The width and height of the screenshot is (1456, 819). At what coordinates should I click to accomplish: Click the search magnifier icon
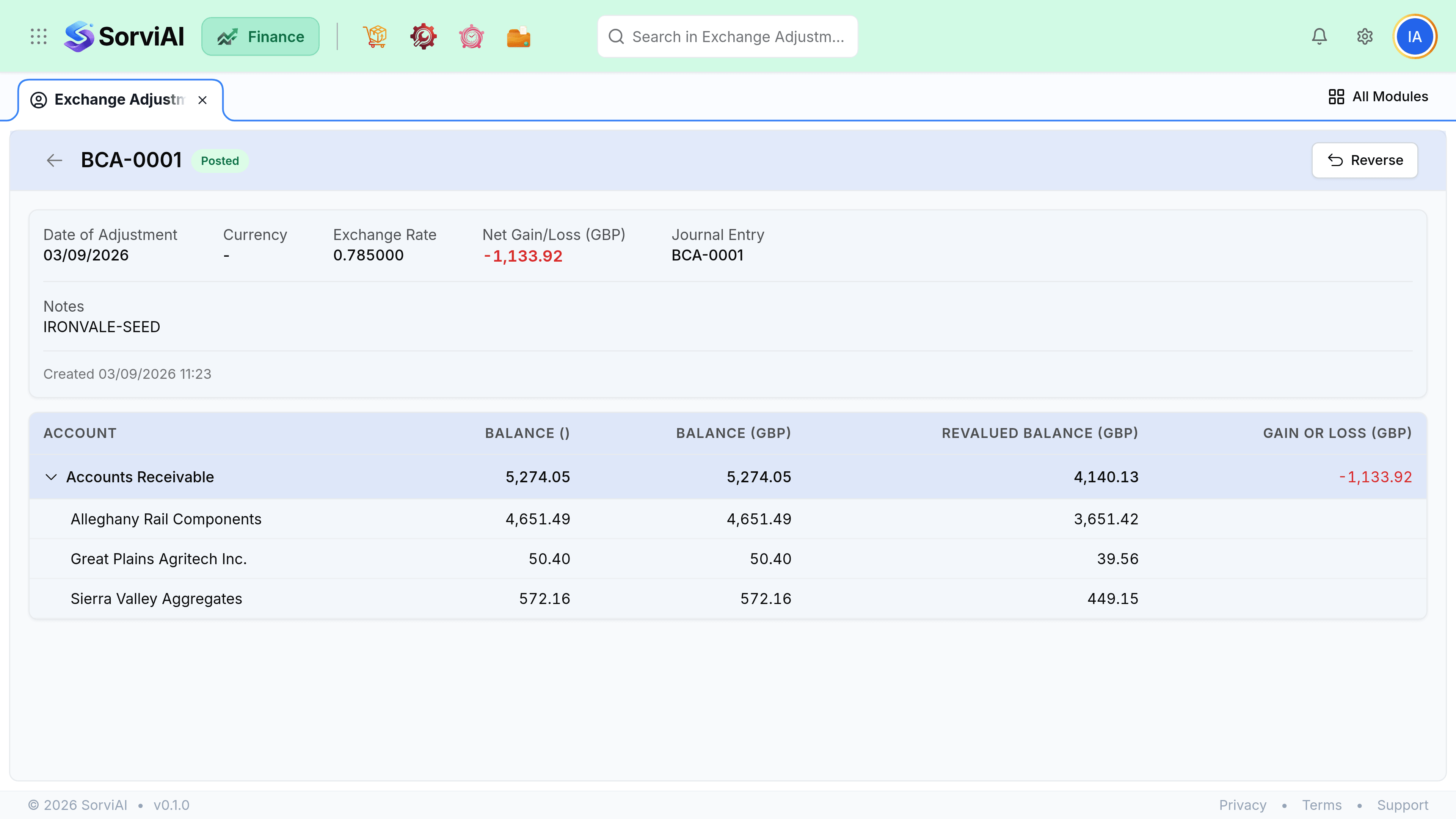(x=616, y=37)
